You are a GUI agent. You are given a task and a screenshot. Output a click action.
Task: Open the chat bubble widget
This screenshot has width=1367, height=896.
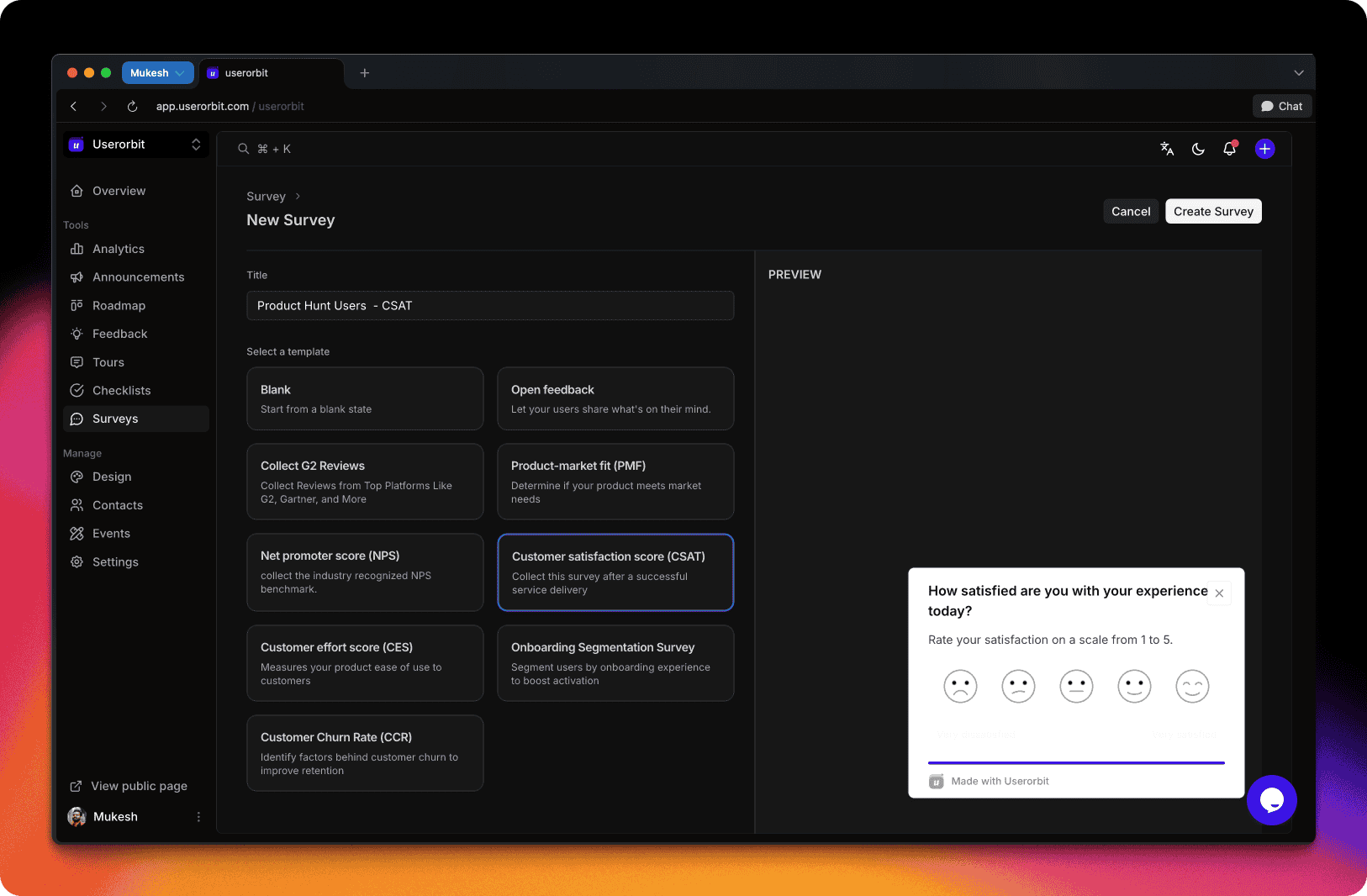[1271, 800]
